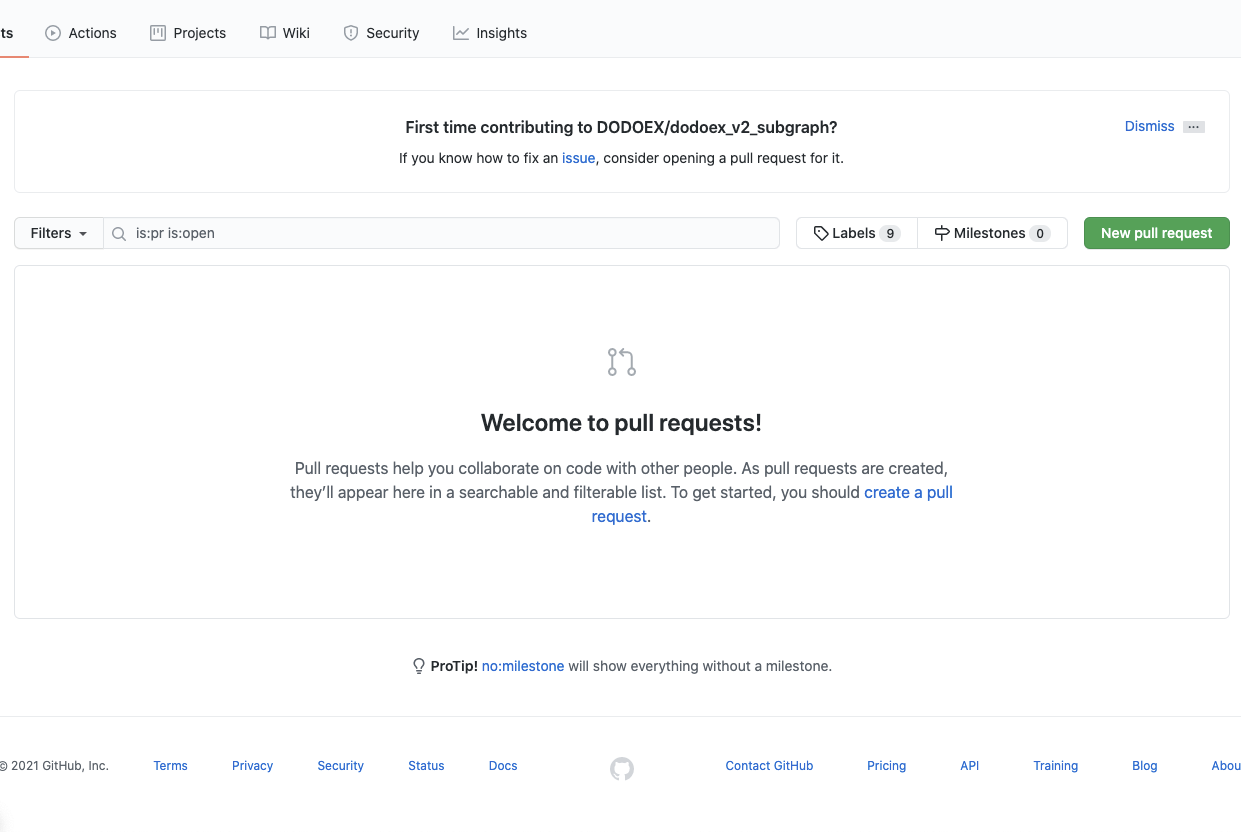Follow the 'issue' link in the banner
Viewport: 1241px width, 832px height.
pos(578,158)
